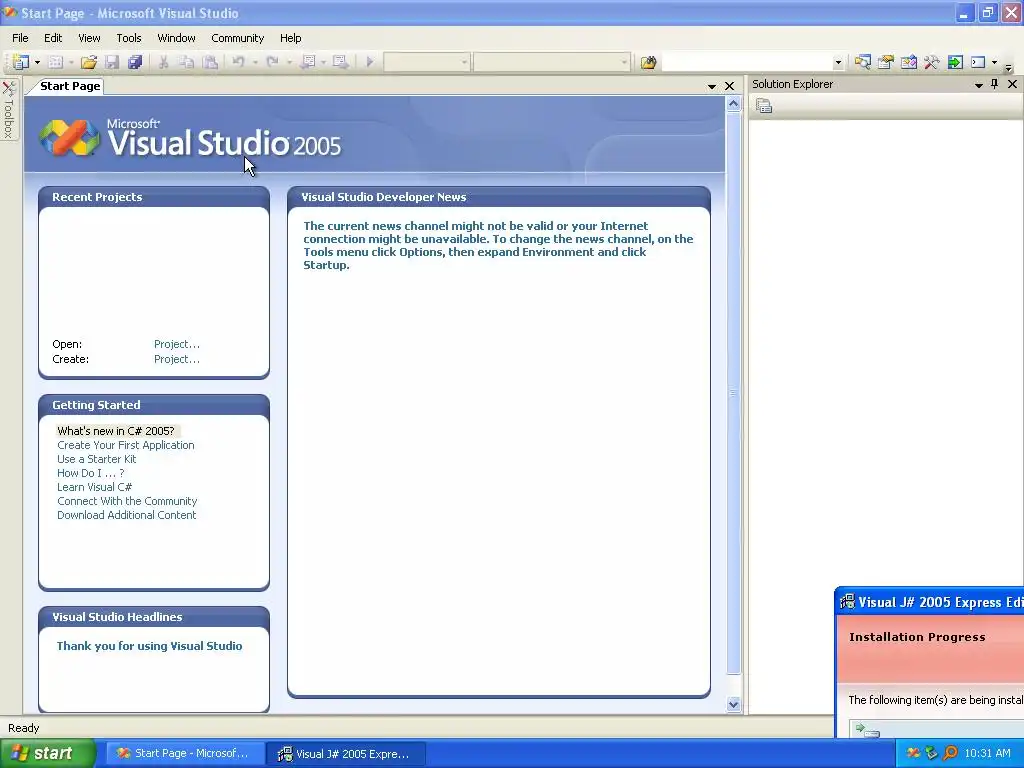Click the Command Window toolbar icon
This screenshot has height=768, width=1024.
(978, 62)
